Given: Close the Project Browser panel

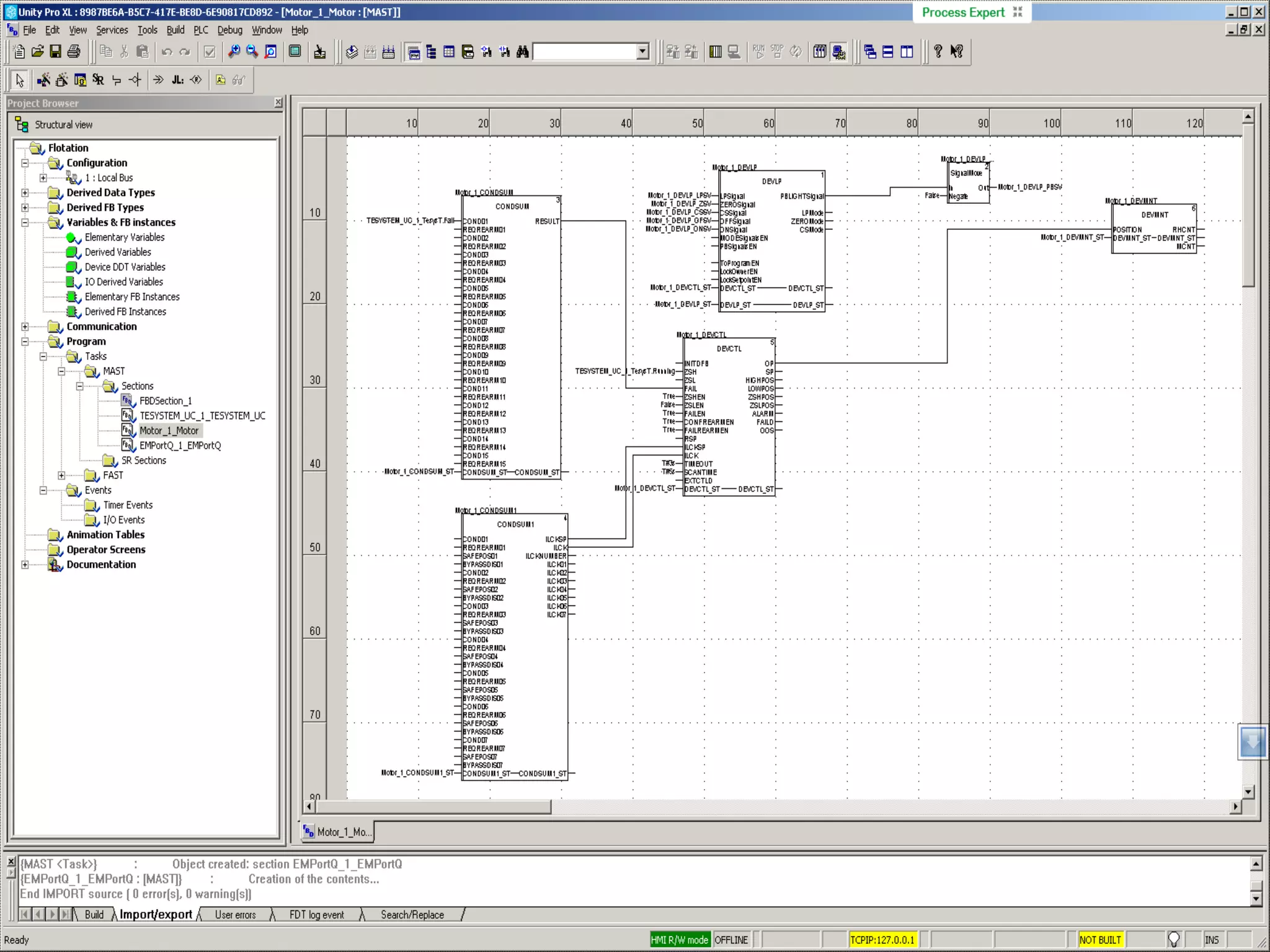Looking at the screenshot, I should pos(278,103).
